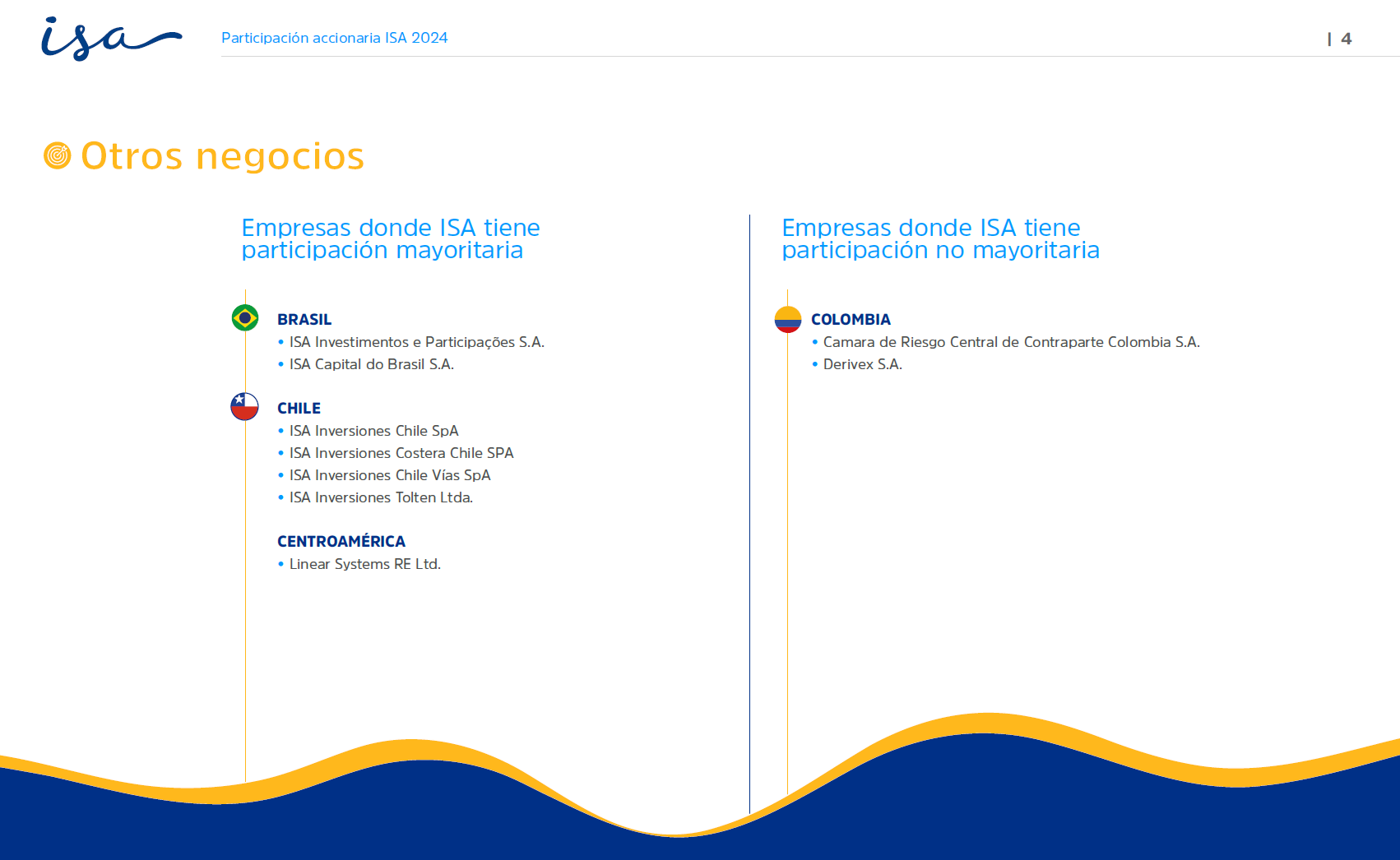
Task: Click the page number 4
Action: pos(1347,39)
